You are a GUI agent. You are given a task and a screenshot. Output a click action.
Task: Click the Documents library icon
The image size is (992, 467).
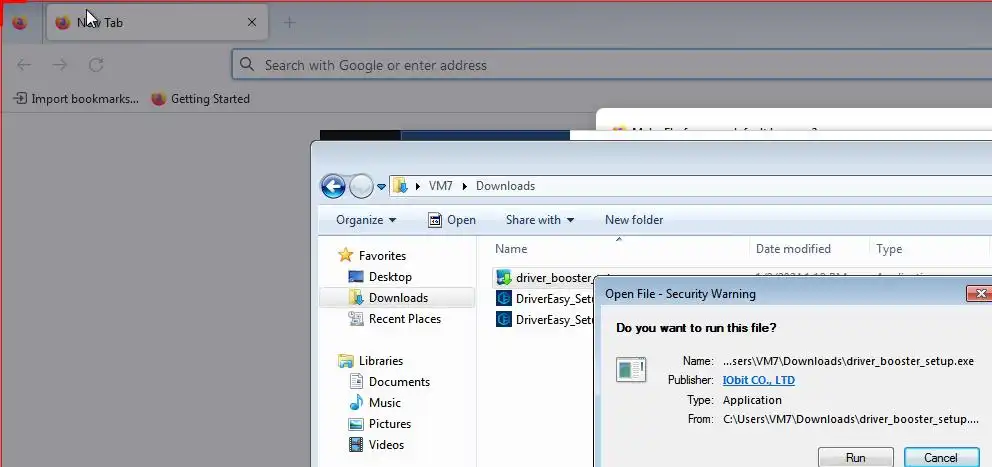(356, 382)
